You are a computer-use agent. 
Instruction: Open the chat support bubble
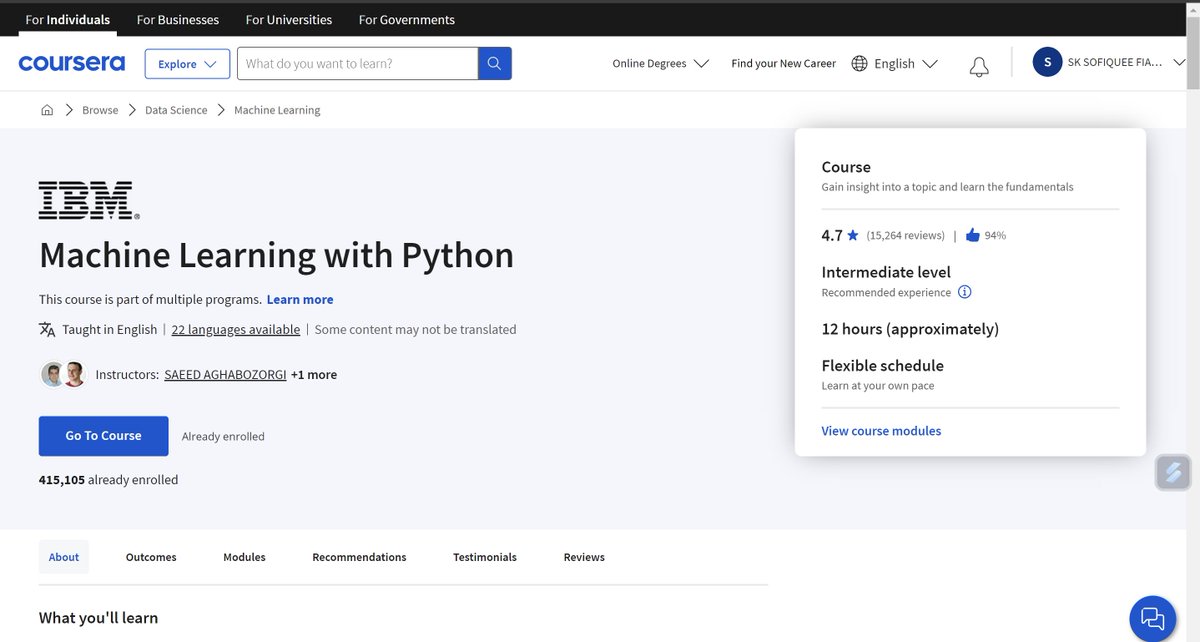pos(1153,617)
